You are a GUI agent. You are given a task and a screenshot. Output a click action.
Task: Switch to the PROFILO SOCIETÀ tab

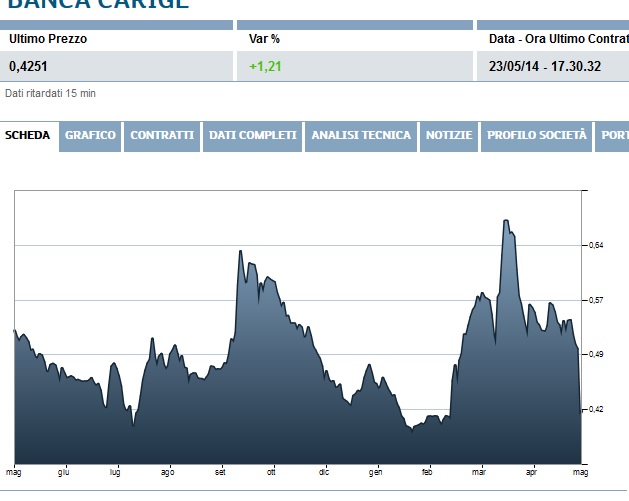point(536,136)
